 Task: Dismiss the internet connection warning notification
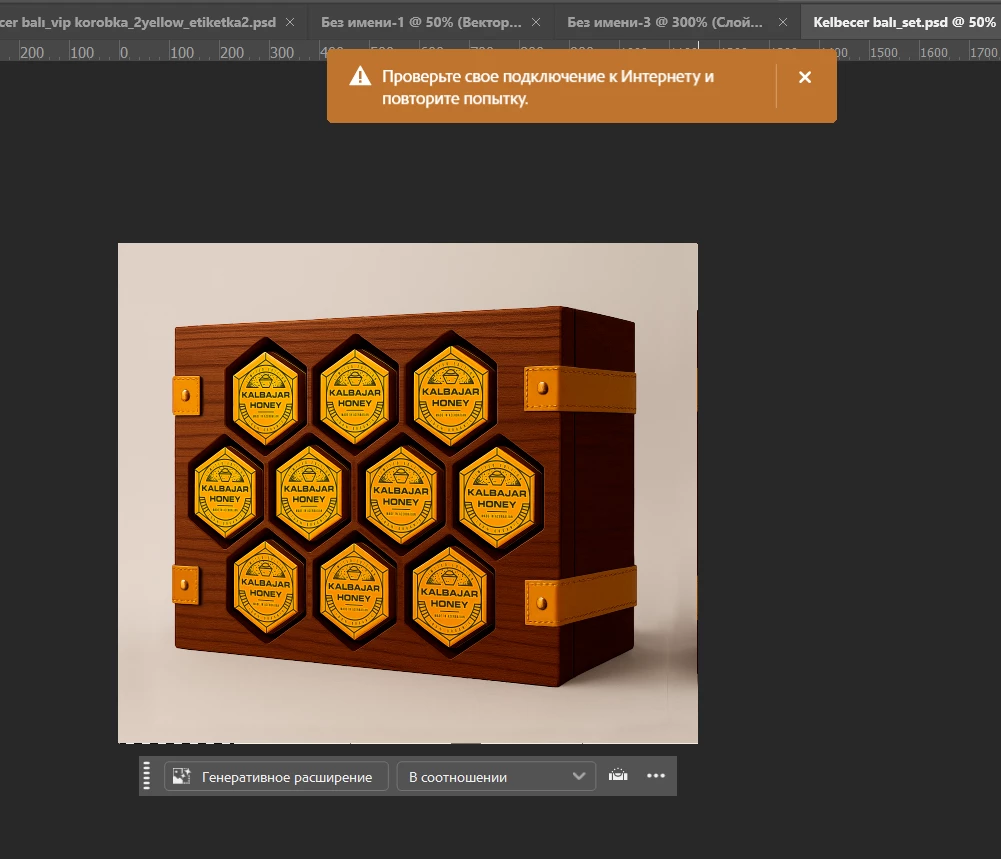coord(805,77)
